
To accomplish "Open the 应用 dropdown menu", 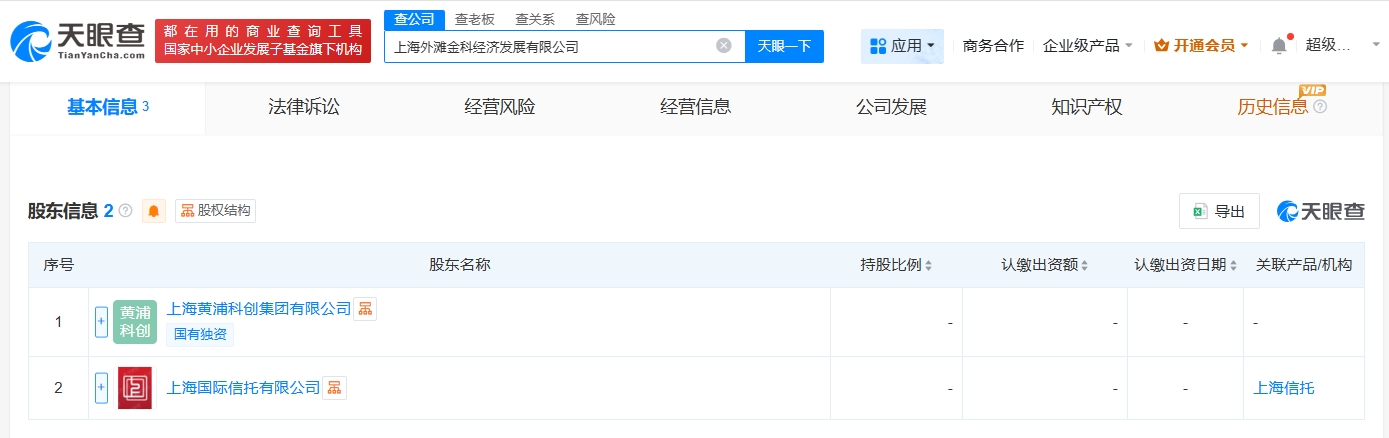I will pos(902,46).
